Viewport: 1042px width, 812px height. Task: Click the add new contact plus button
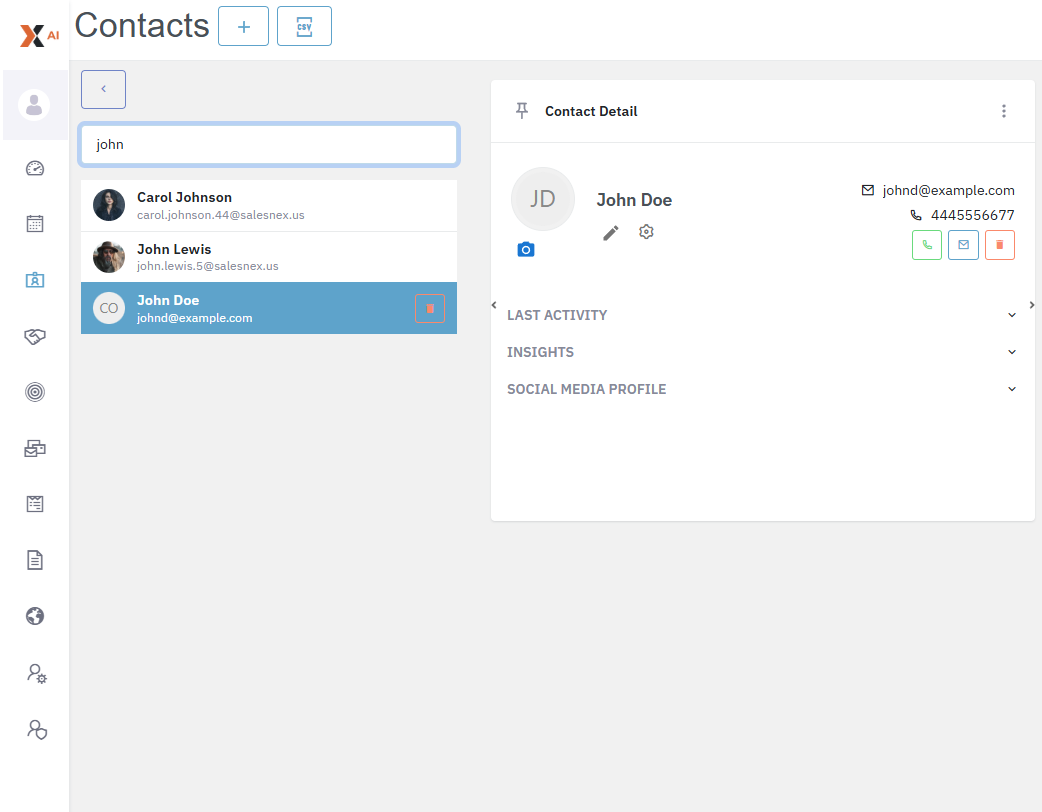243,26
